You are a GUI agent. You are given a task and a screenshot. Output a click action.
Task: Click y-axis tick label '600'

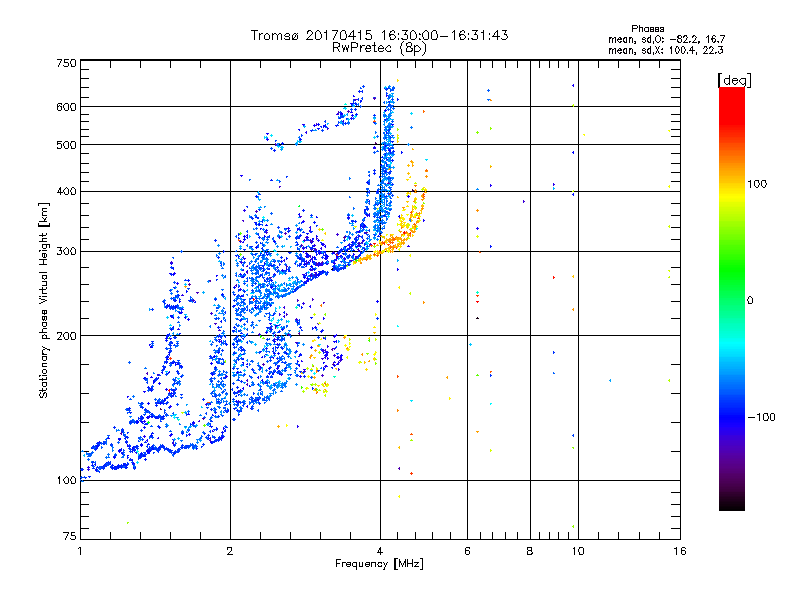tap(66, 107)
